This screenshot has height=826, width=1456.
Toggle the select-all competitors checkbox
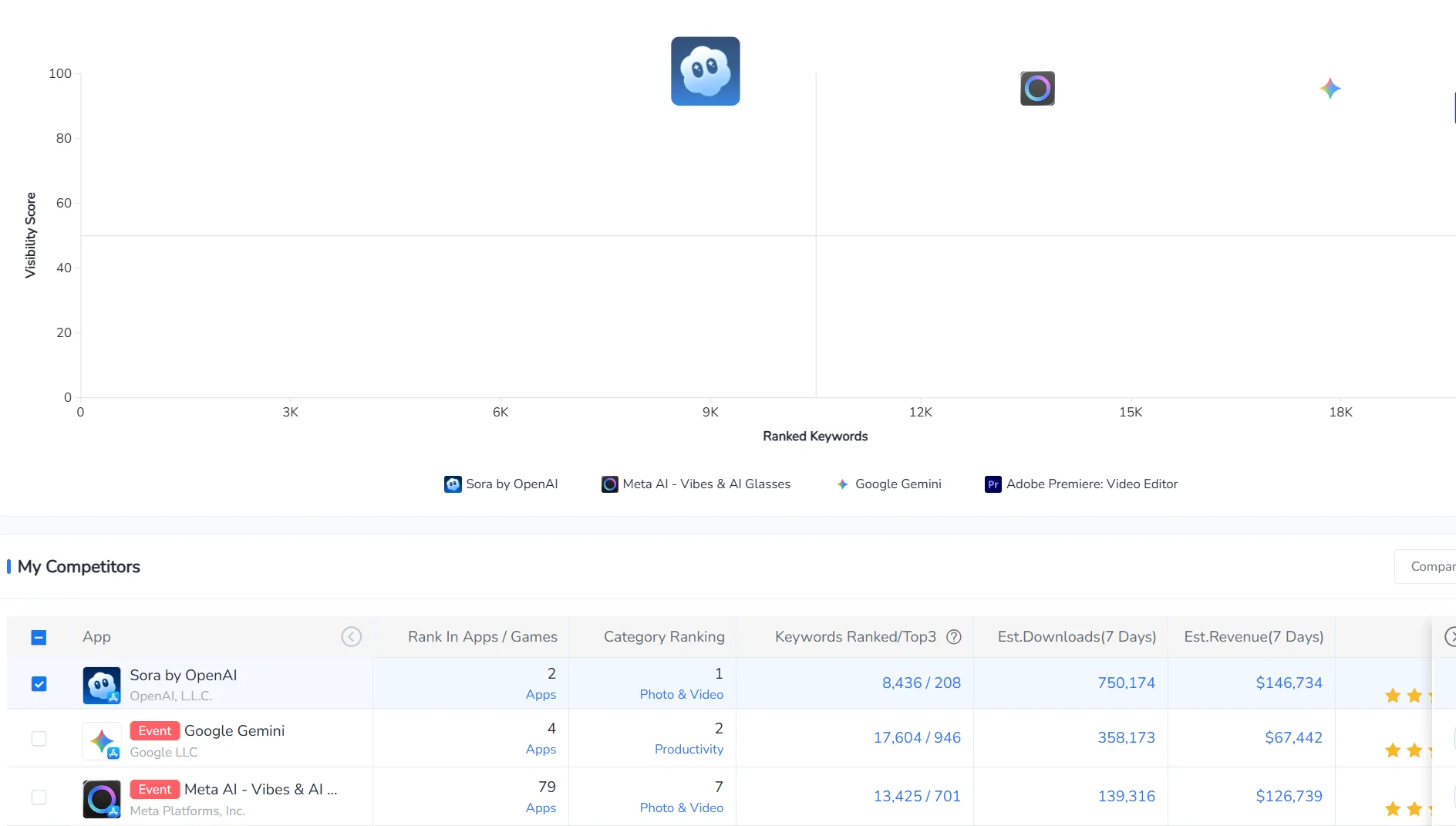pyautogui.click(x=39, y=637)
